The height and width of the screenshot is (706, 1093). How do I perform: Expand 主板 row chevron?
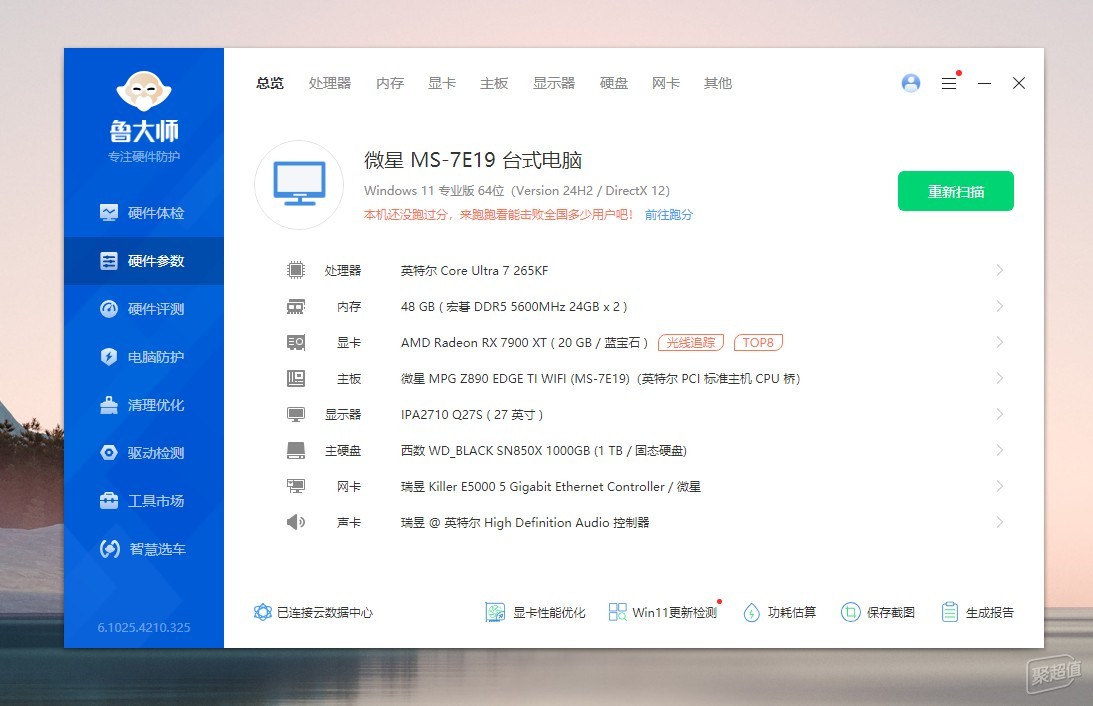coord(1000,378)
